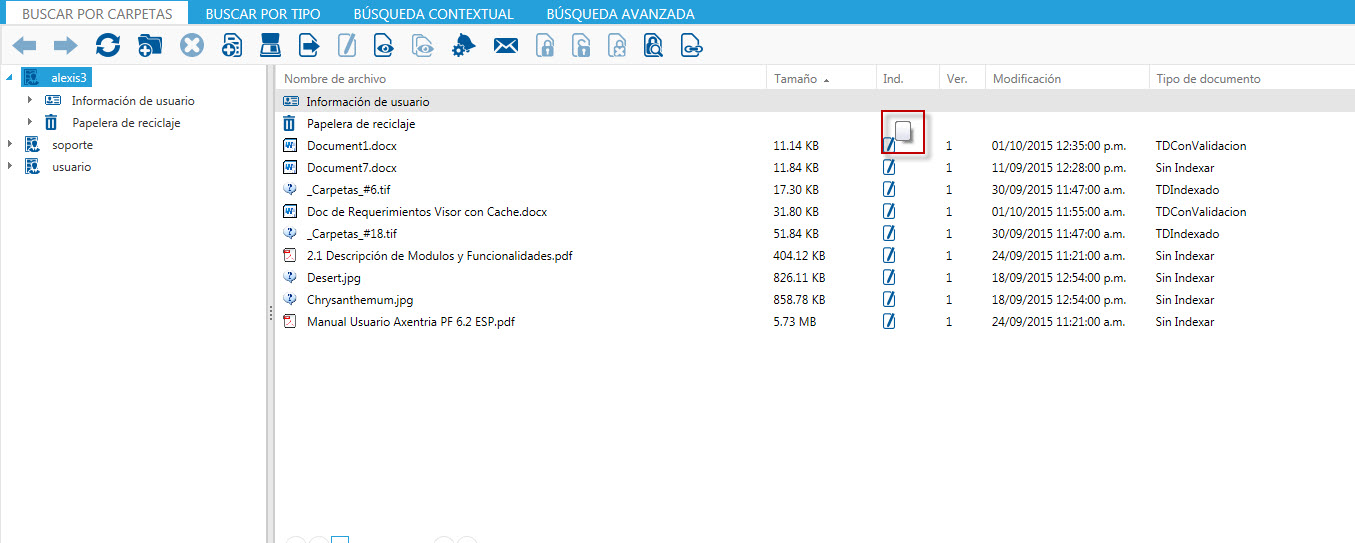
Task: Go back with the left arrow icon
Action: click(x=24, y=45)
